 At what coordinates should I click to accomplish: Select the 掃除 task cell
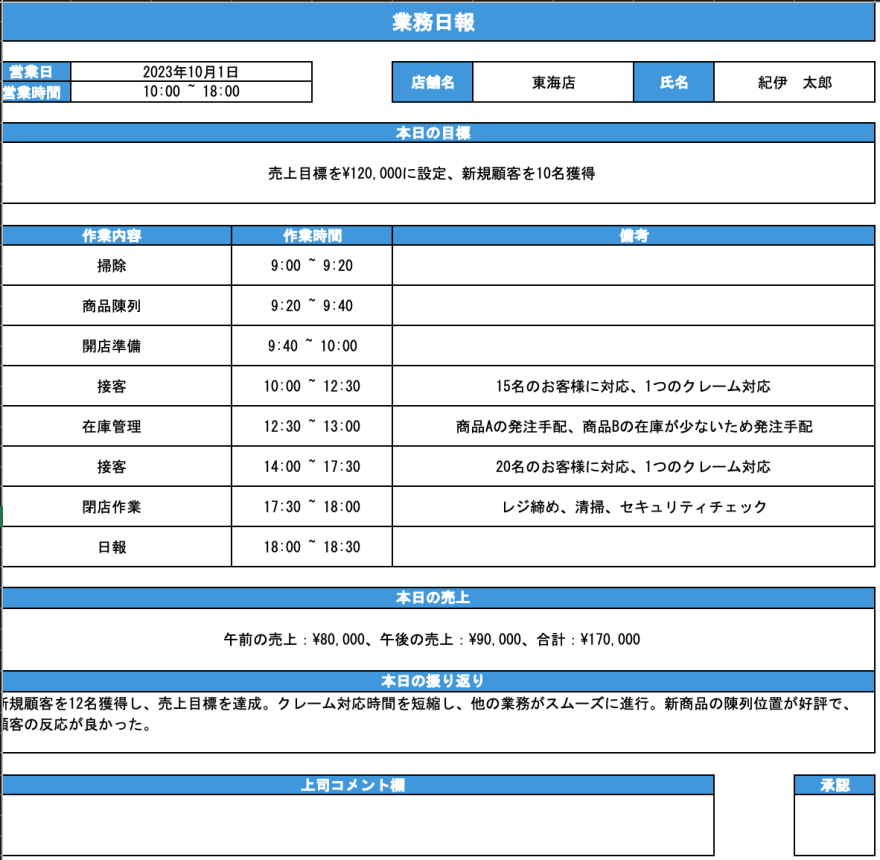[x=117, y=265]
